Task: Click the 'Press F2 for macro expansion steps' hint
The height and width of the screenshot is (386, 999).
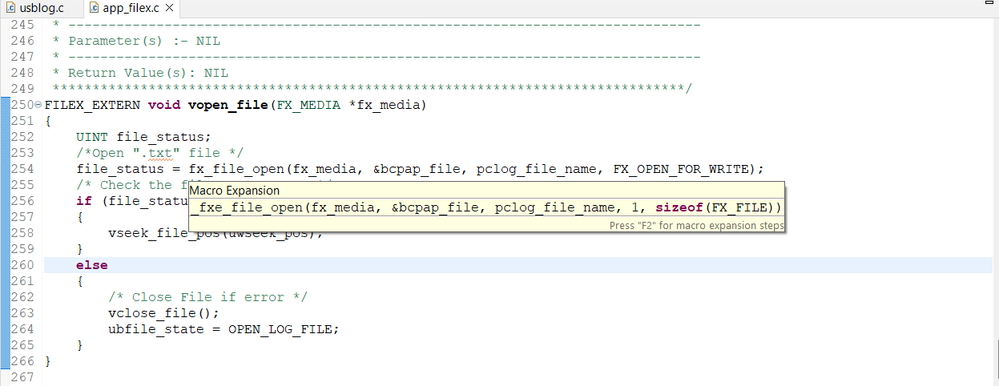Action: coord(696,225)
